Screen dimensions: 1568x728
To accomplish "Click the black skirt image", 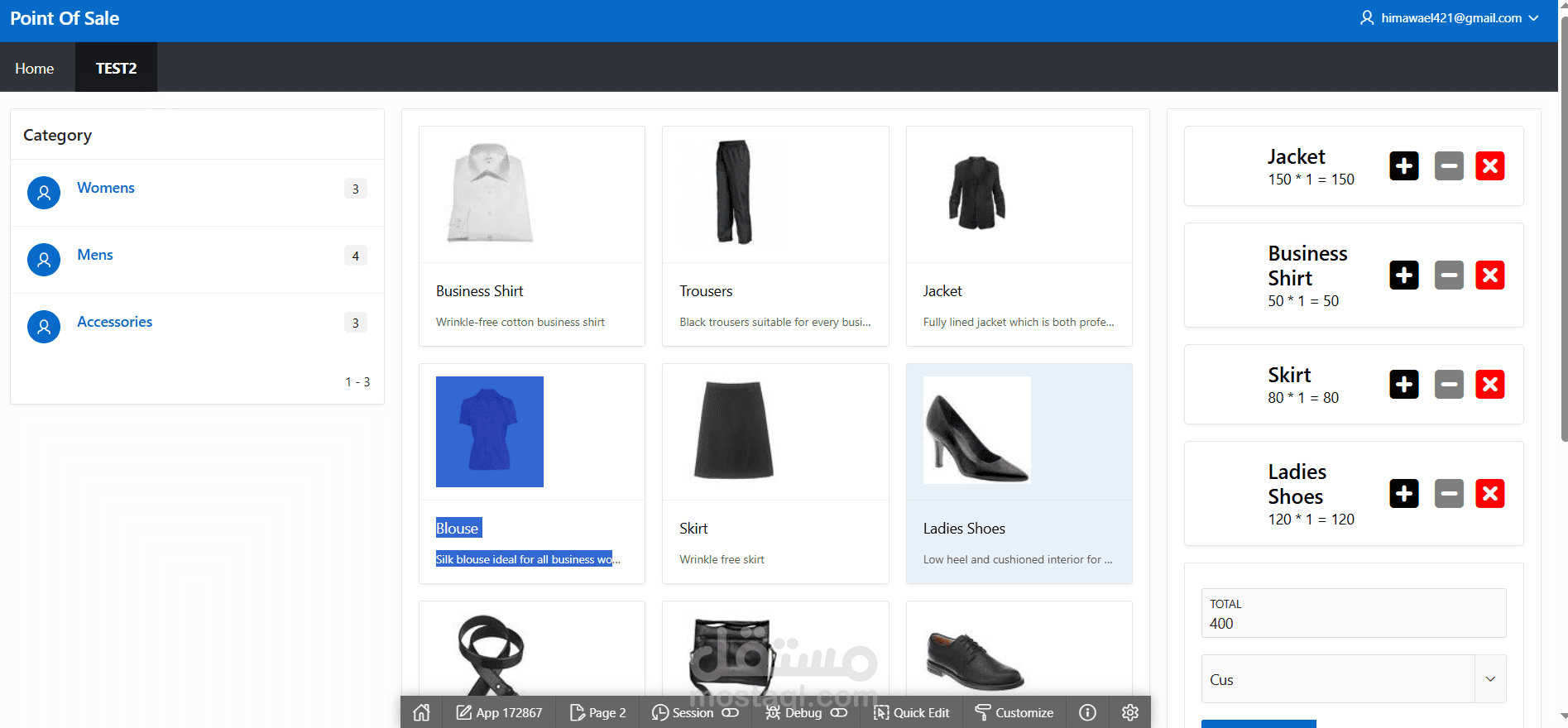I will click(733, 430).
